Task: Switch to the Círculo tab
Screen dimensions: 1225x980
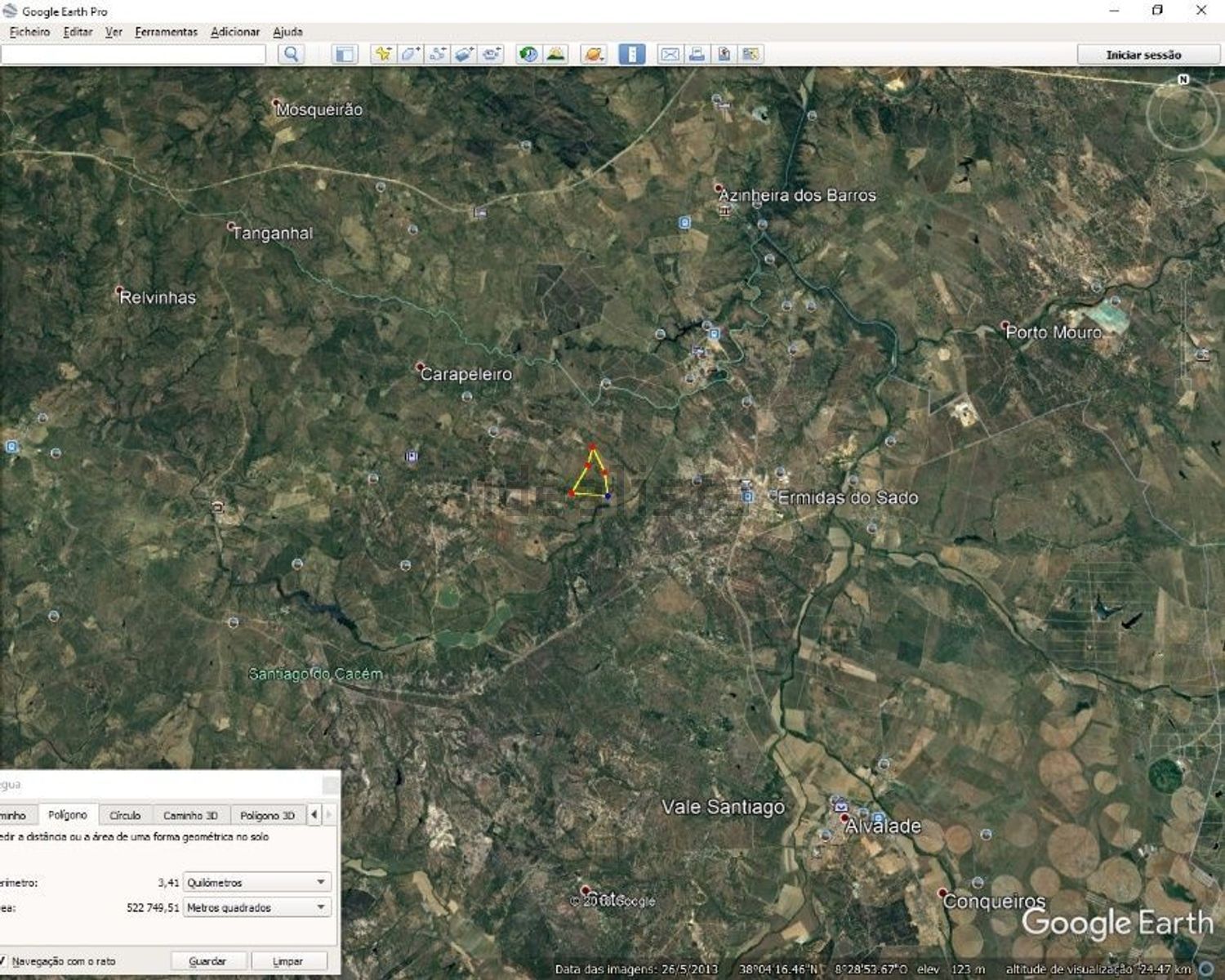Action: click(x=125, y=815)
